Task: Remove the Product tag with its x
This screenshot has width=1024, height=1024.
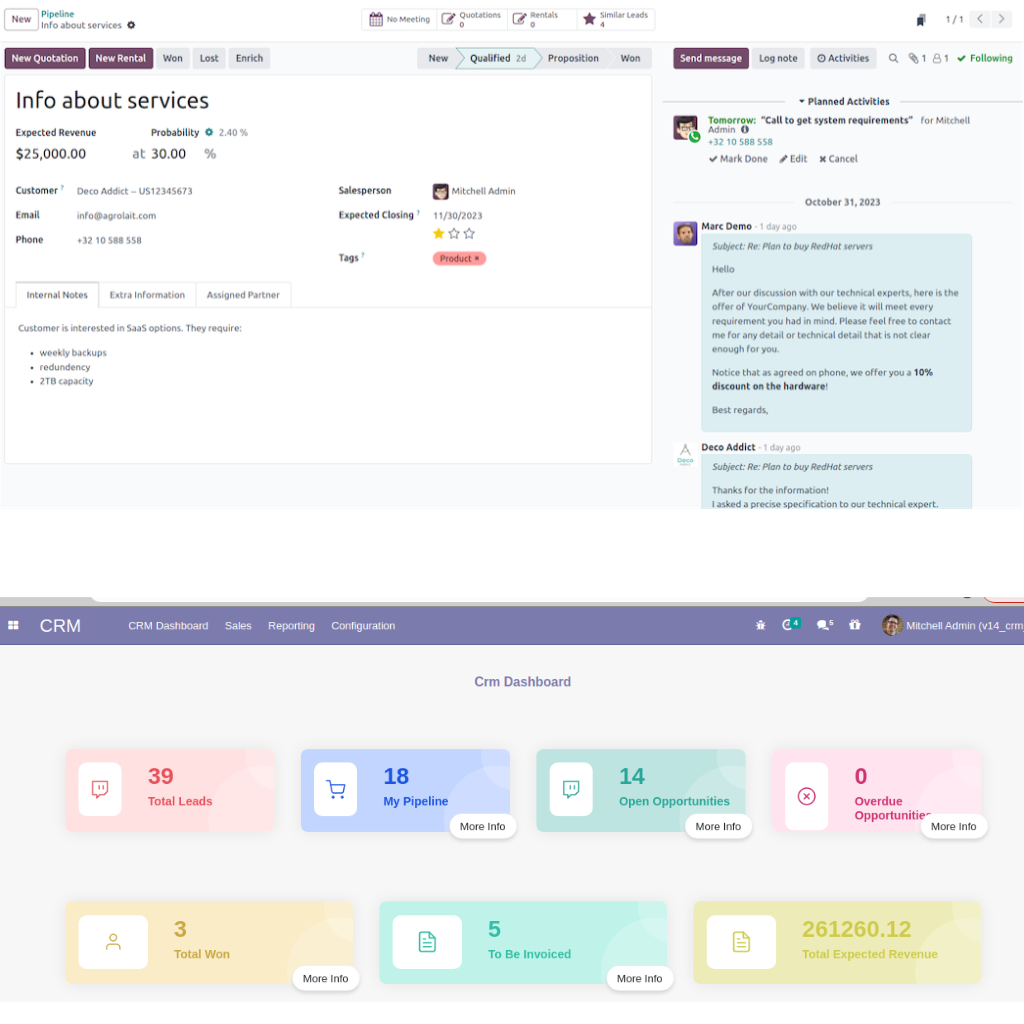Action: [477, 259]
